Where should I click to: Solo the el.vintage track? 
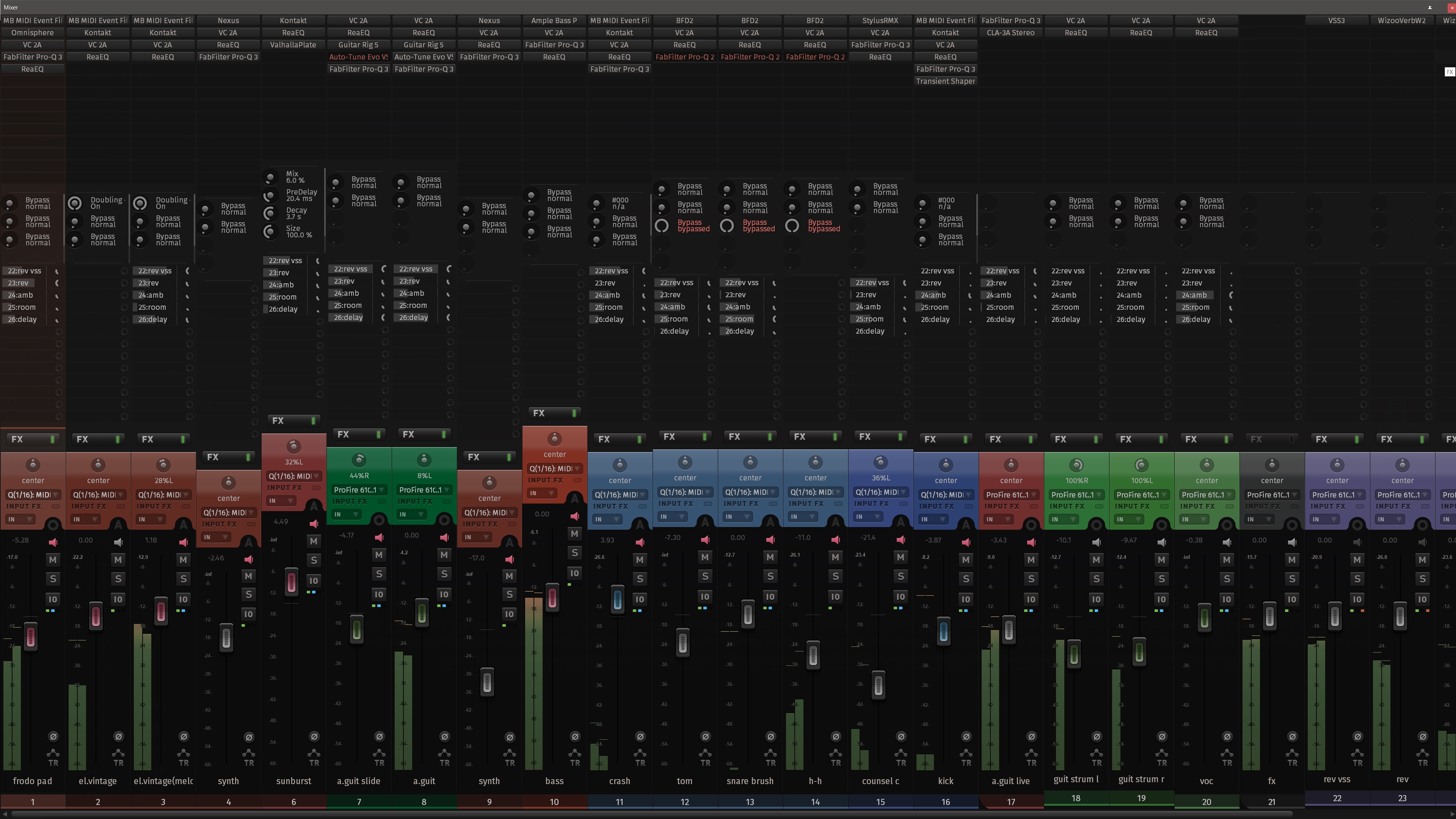(x=118, y=579)
